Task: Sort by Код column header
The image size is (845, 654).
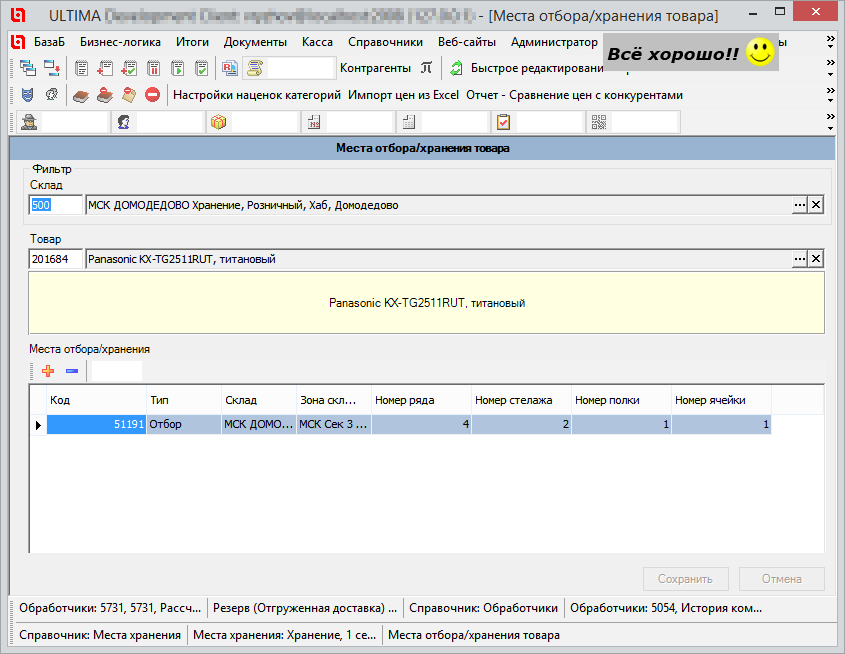Action: (x=96, y=400)
